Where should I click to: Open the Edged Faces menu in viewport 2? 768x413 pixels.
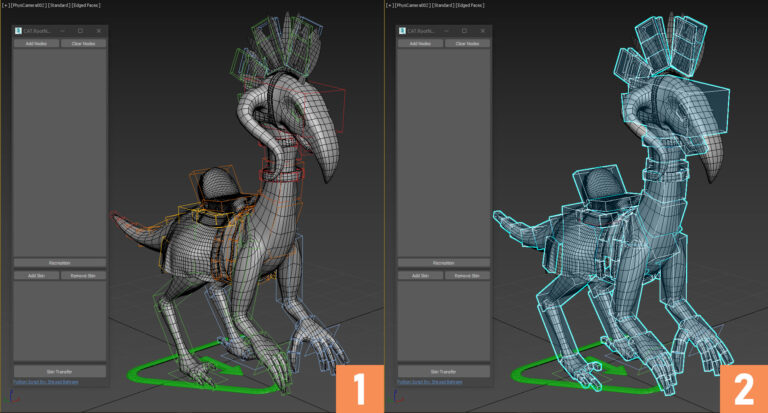click(470, 5)
